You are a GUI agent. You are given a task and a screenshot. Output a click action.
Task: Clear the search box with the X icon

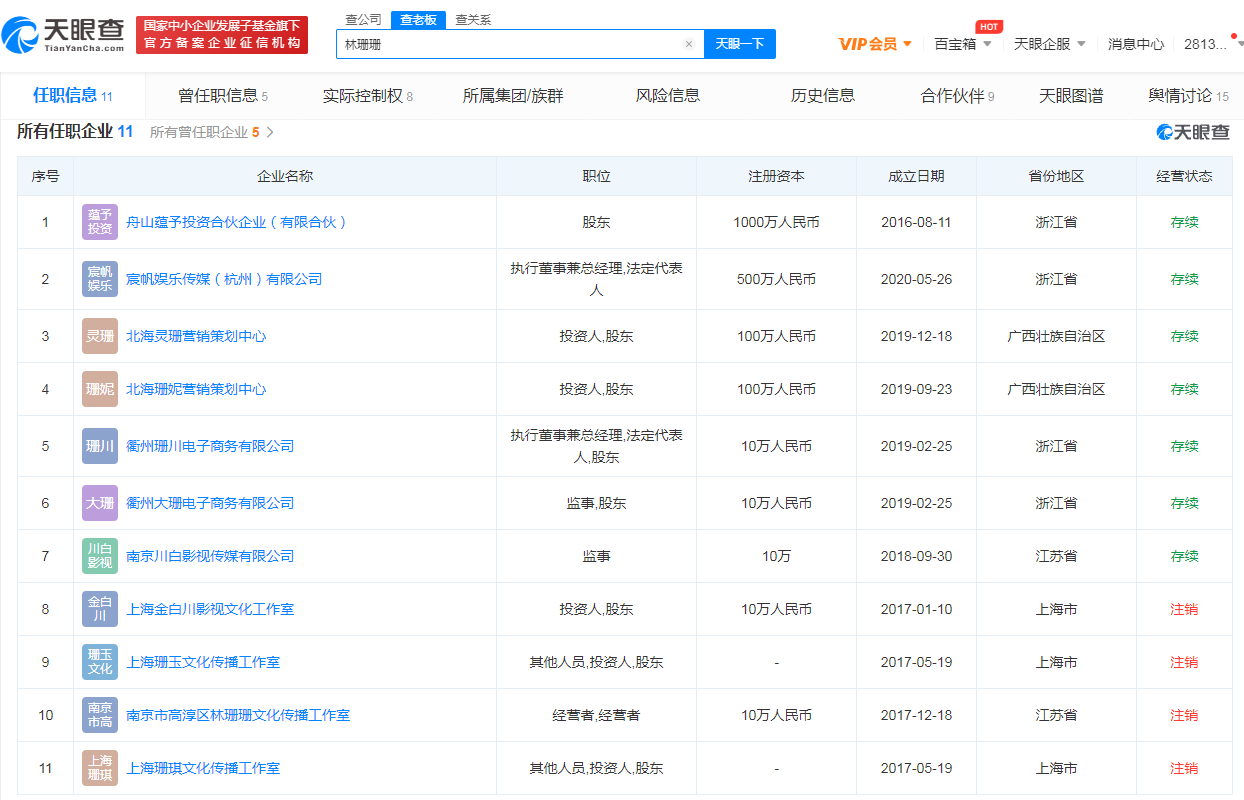(688, 44)
